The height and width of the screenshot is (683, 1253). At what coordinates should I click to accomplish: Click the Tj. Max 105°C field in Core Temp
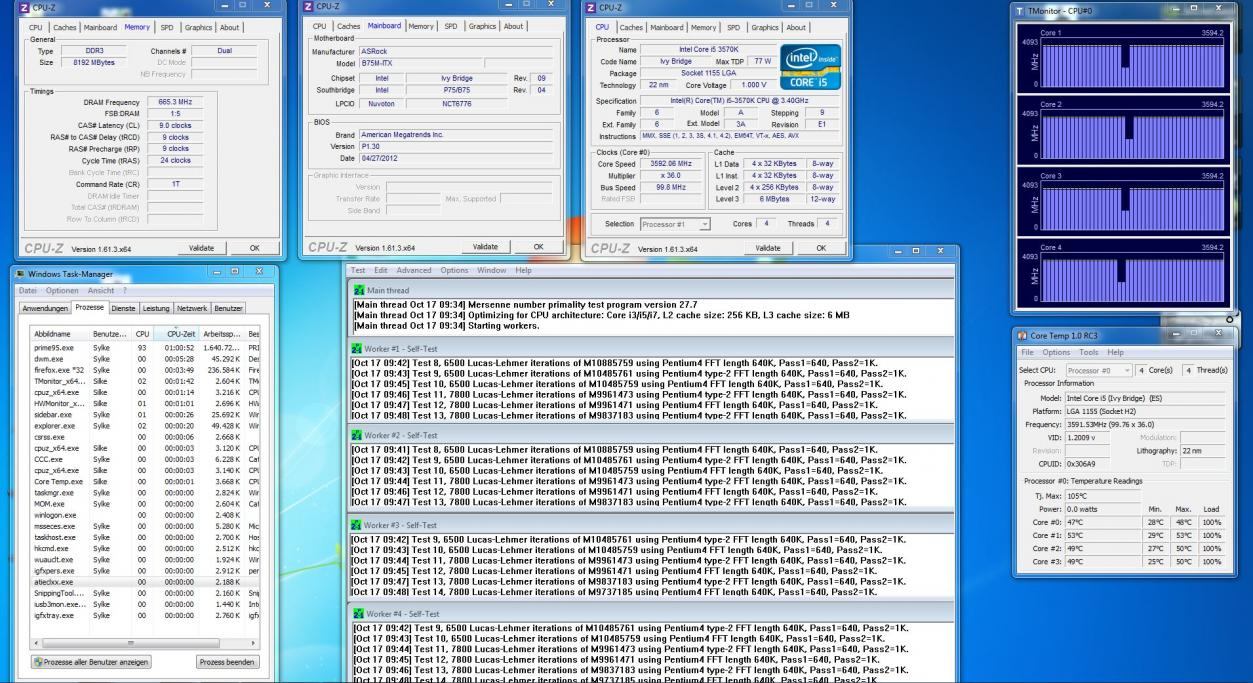point(1102,495)
